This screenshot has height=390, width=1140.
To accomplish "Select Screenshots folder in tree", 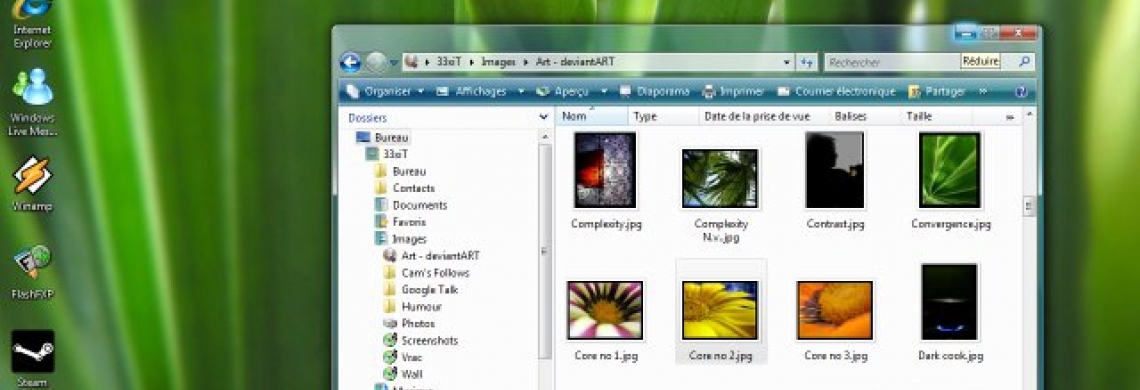I will pyautogui.click(x=420, y=341).
